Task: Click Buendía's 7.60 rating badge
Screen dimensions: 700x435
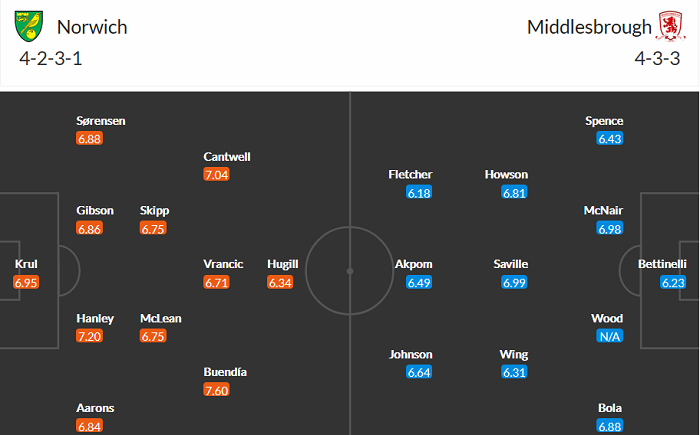Action: (x=217, y=391)
